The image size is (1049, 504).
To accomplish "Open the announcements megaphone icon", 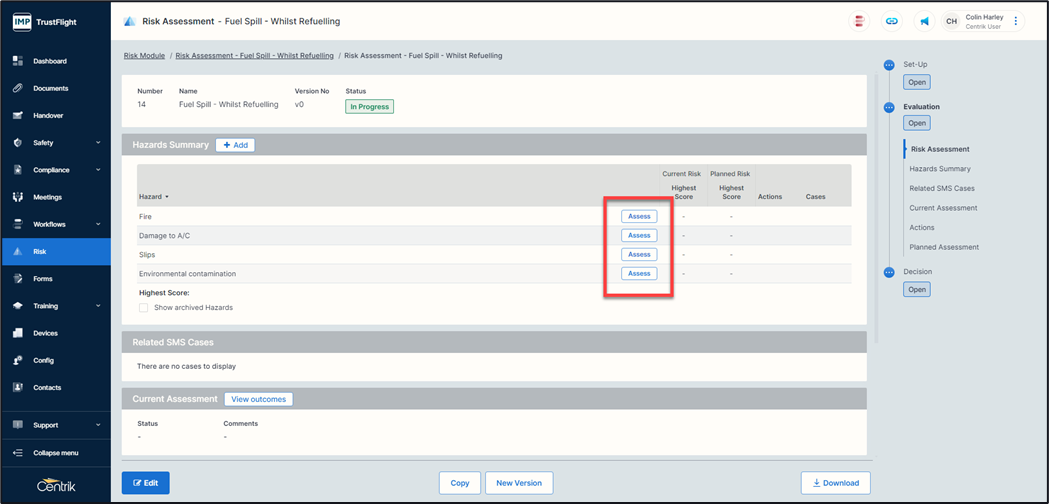I will pos(925,21).
